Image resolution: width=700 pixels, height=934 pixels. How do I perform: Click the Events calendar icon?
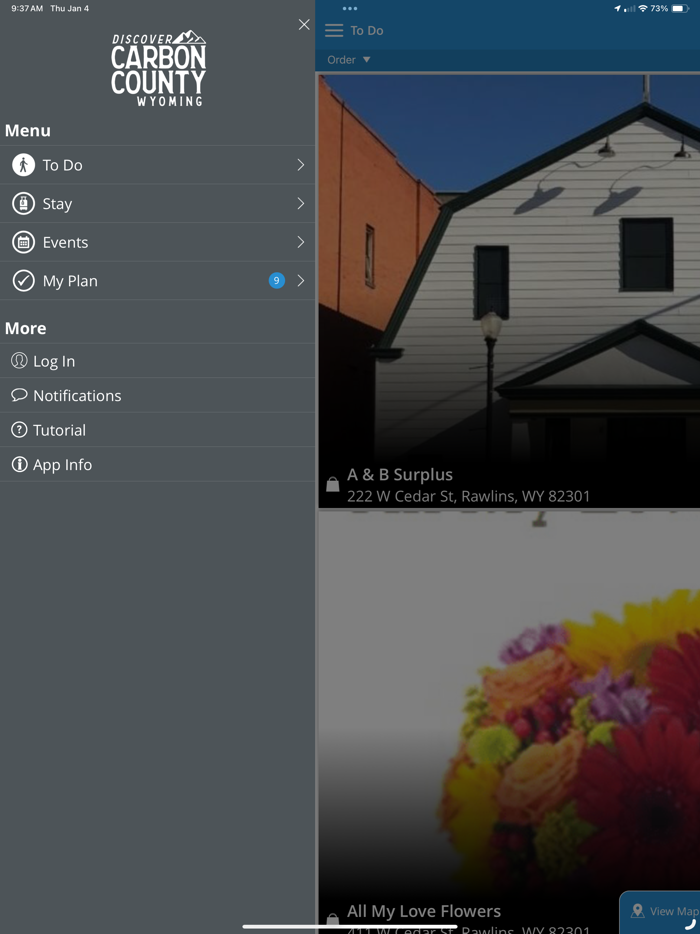click(x=23, y=242)
